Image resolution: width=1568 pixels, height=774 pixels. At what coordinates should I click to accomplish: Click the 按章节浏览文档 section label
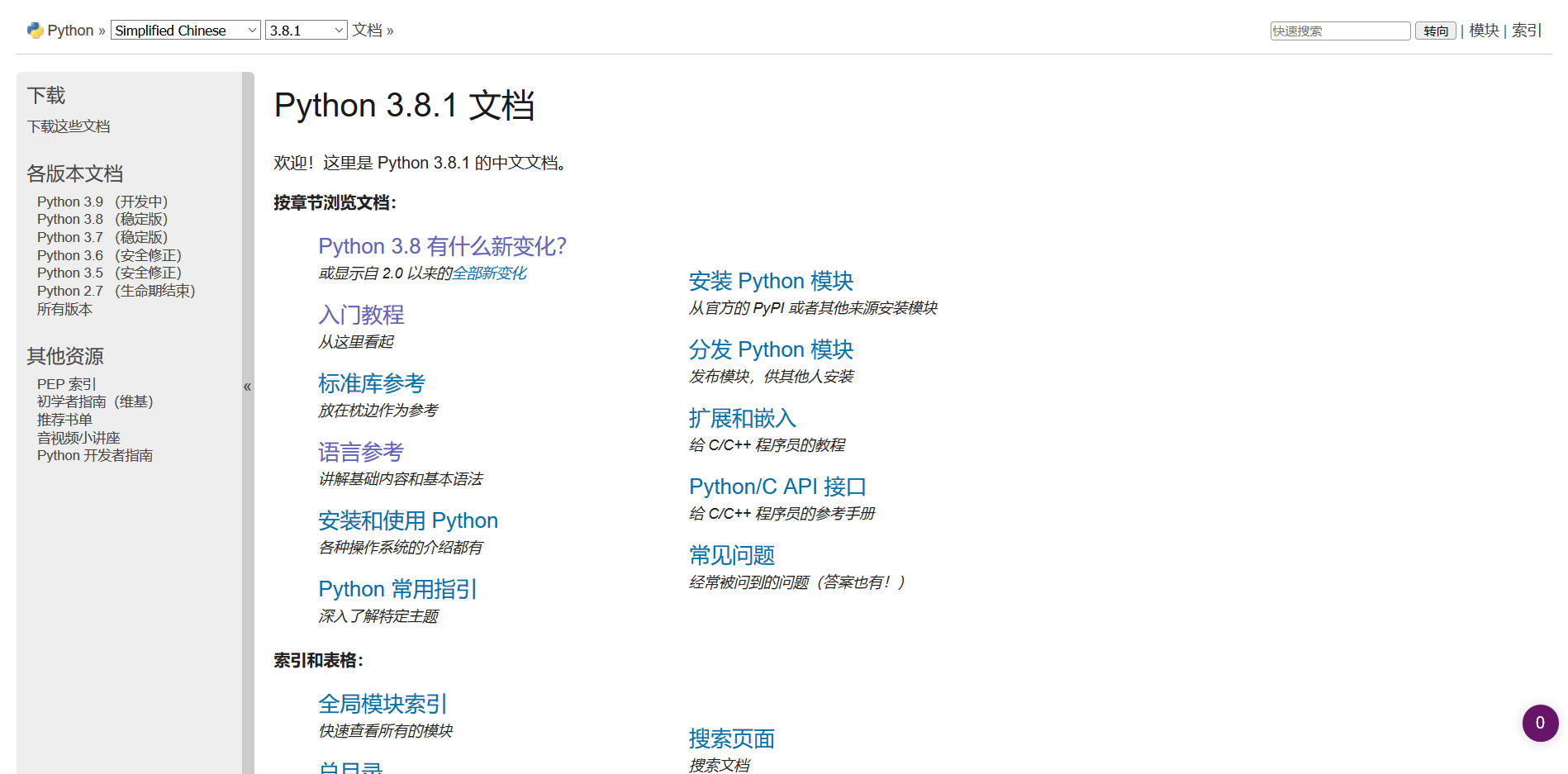click(335, 203)
